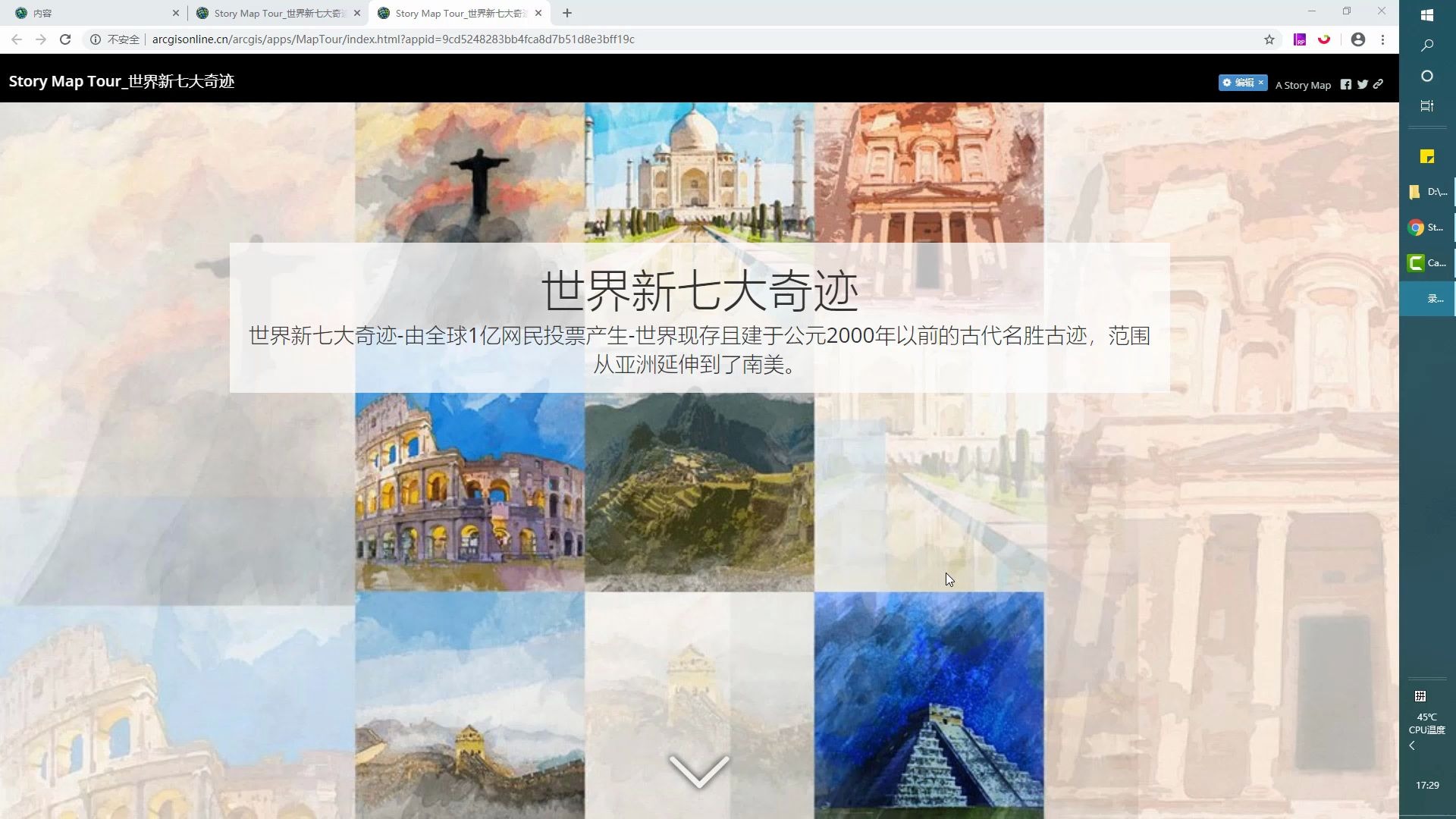Screen dimensions: 1456x819
Task: Close the active Story Map Tour tab
Action: (538, 13)
